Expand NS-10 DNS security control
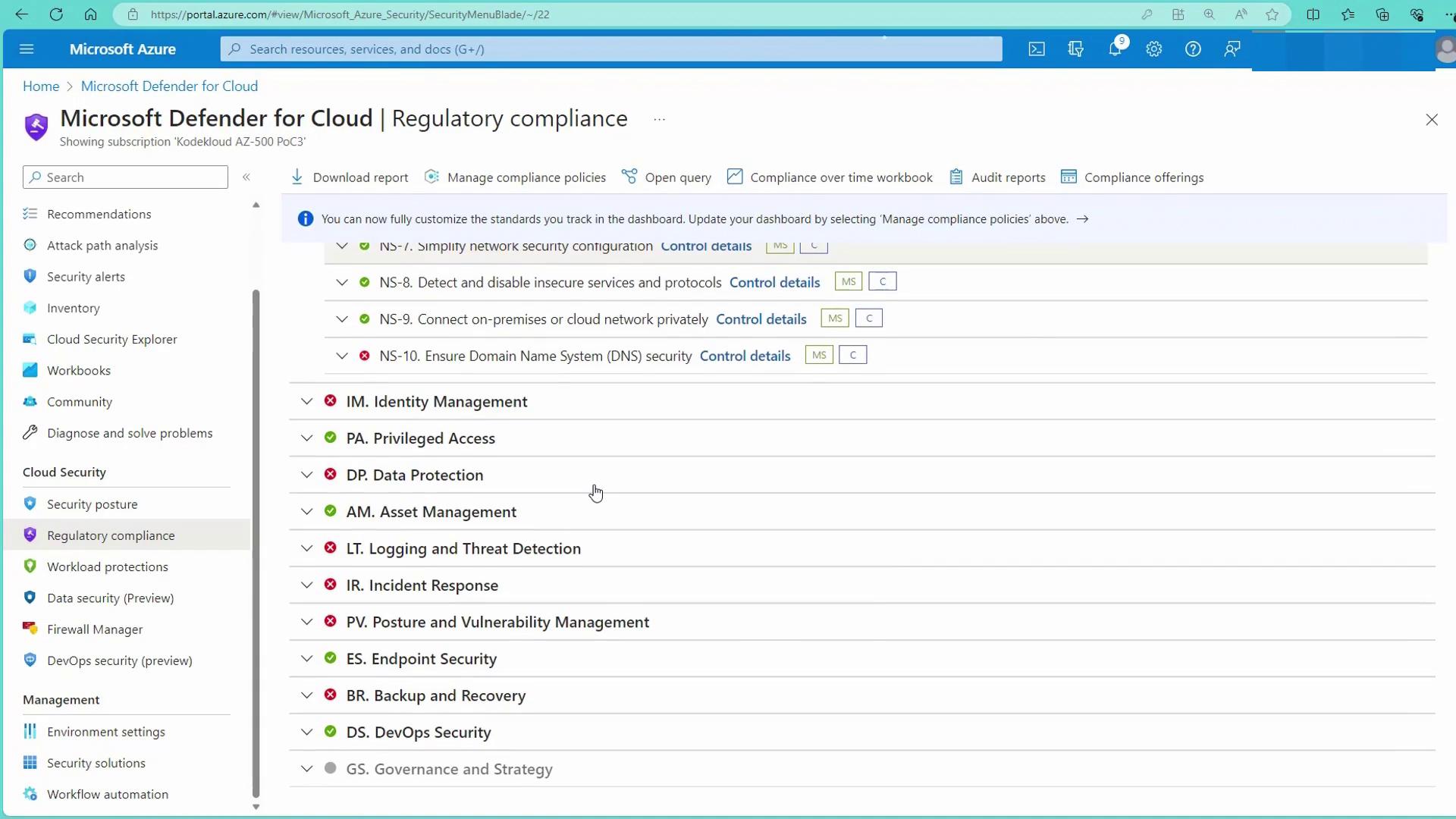 [342, 356]
